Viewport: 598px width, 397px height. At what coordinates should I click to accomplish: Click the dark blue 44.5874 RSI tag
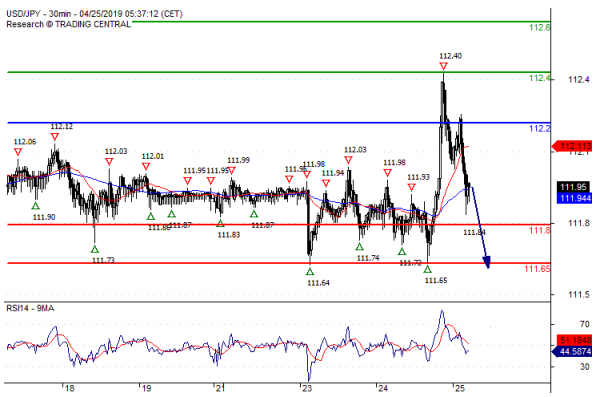[x=572, y=351]
